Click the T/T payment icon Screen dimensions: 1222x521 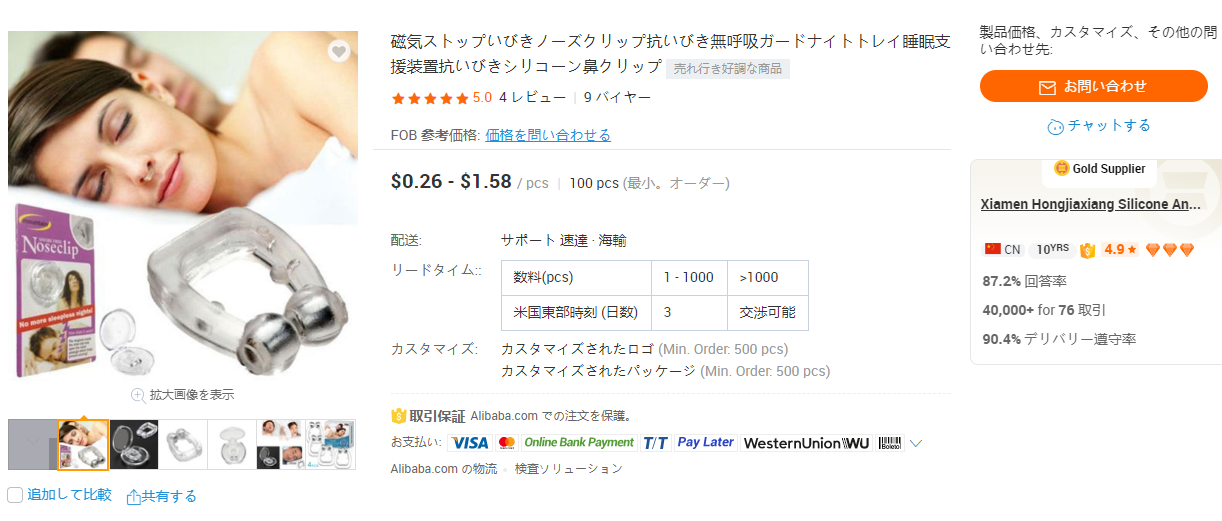(656, 443)
